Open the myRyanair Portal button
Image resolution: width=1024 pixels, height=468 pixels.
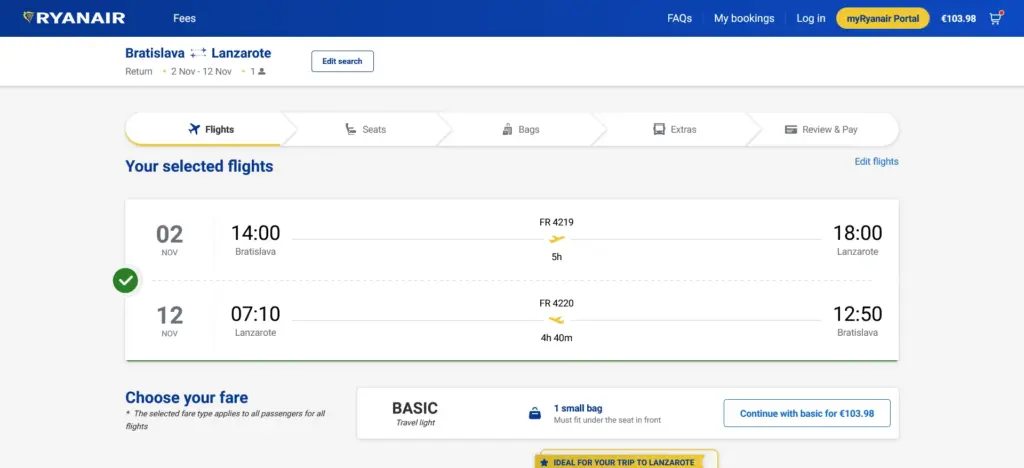coord(882,18)
